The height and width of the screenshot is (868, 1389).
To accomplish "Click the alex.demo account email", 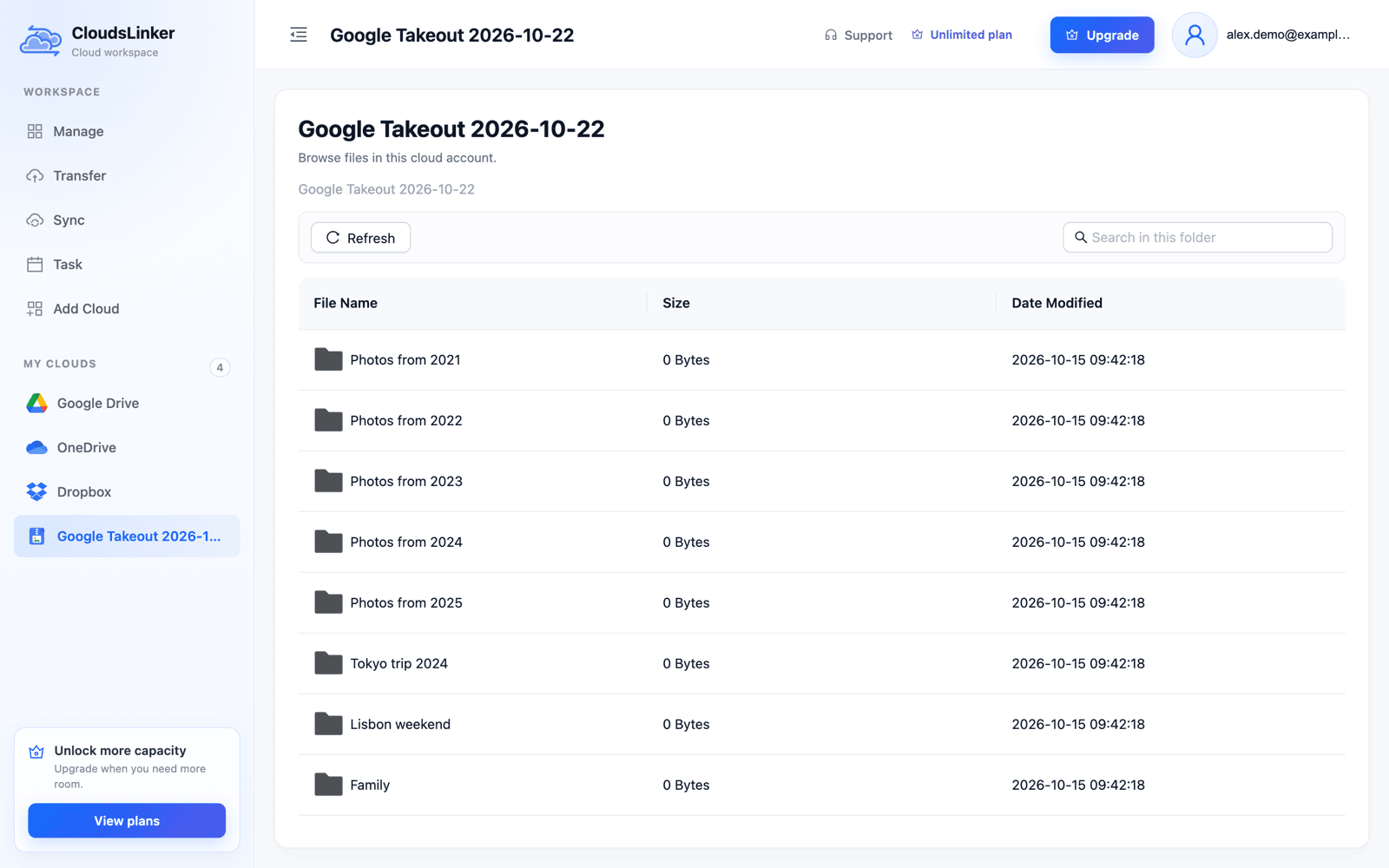I will (1287, 35).
